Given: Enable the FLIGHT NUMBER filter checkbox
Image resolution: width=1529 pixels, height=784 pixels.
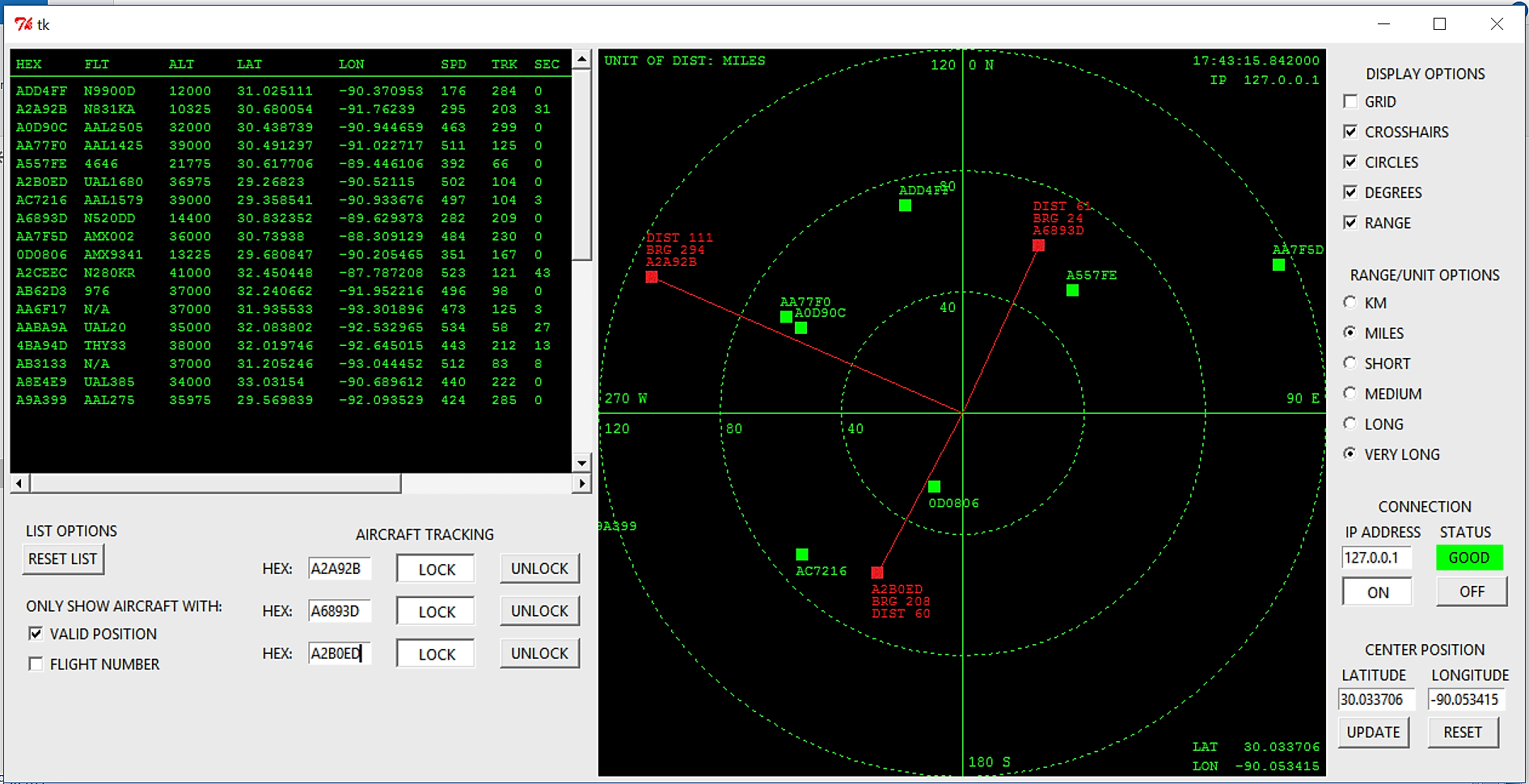Looking at the screenshot, I should click(x=36, y=664).
